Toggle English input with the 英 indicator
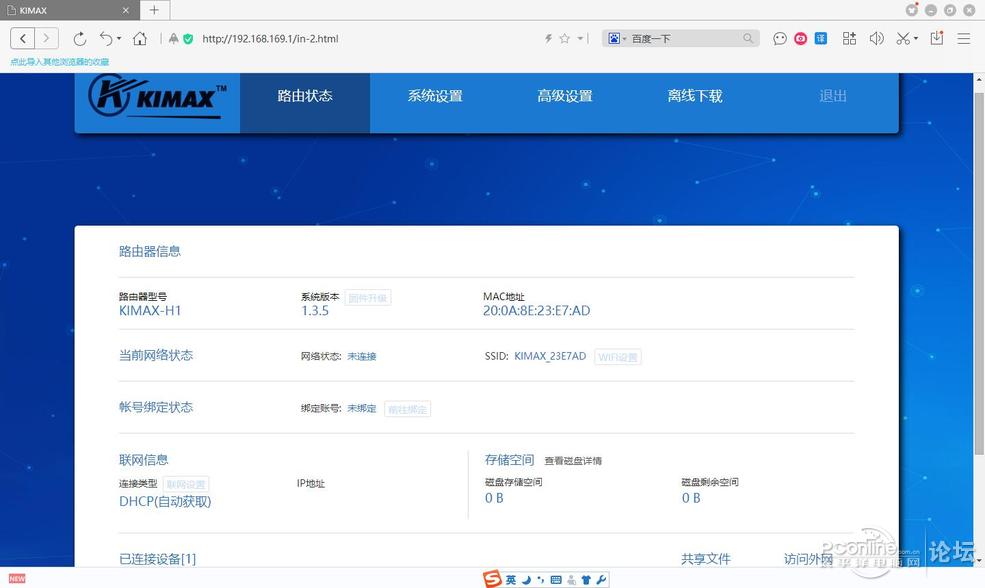 511,579
